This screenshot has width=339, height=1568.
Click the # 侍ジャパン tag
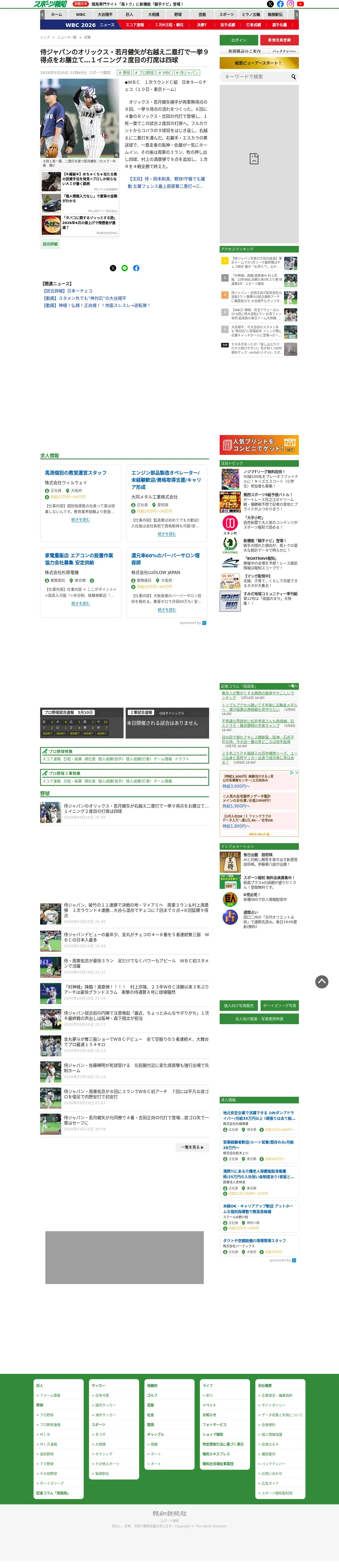coord(187,72)
